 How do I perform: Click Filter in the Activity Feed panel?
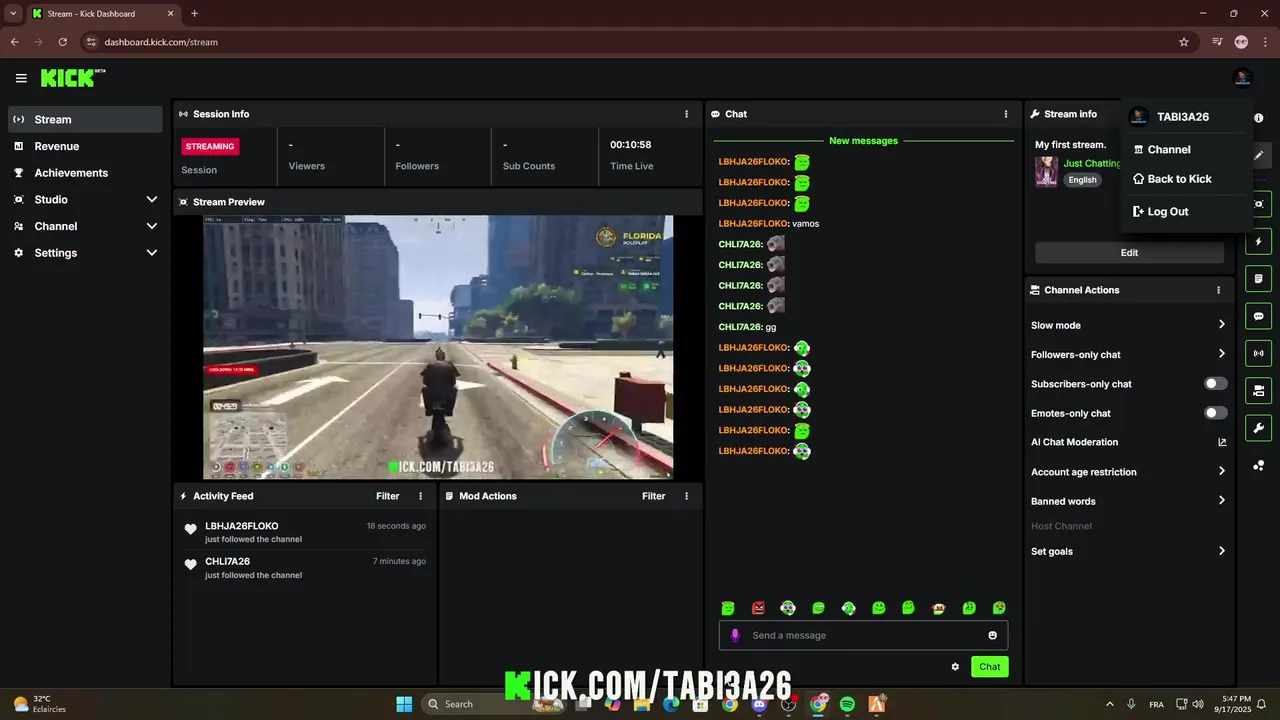(387, 496)
